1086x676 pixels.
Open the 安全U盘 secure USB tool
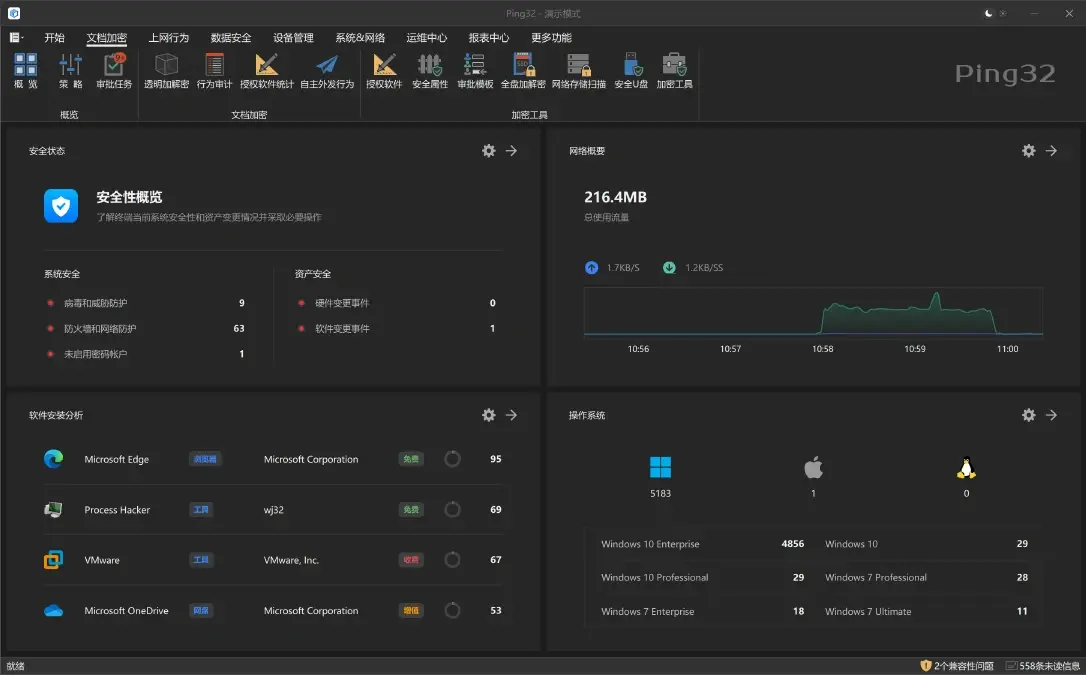click(632, 70)
